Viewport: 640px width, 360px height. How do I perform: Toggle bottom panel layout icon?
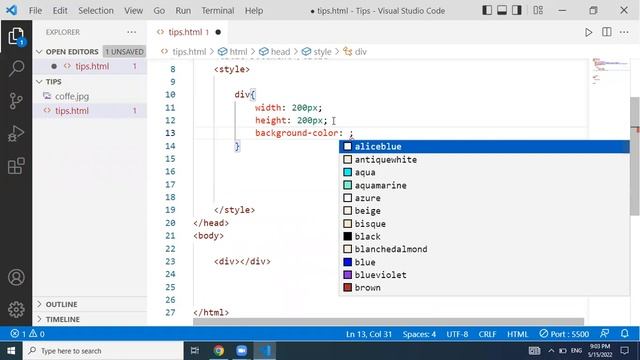click(x=502, y=10)
